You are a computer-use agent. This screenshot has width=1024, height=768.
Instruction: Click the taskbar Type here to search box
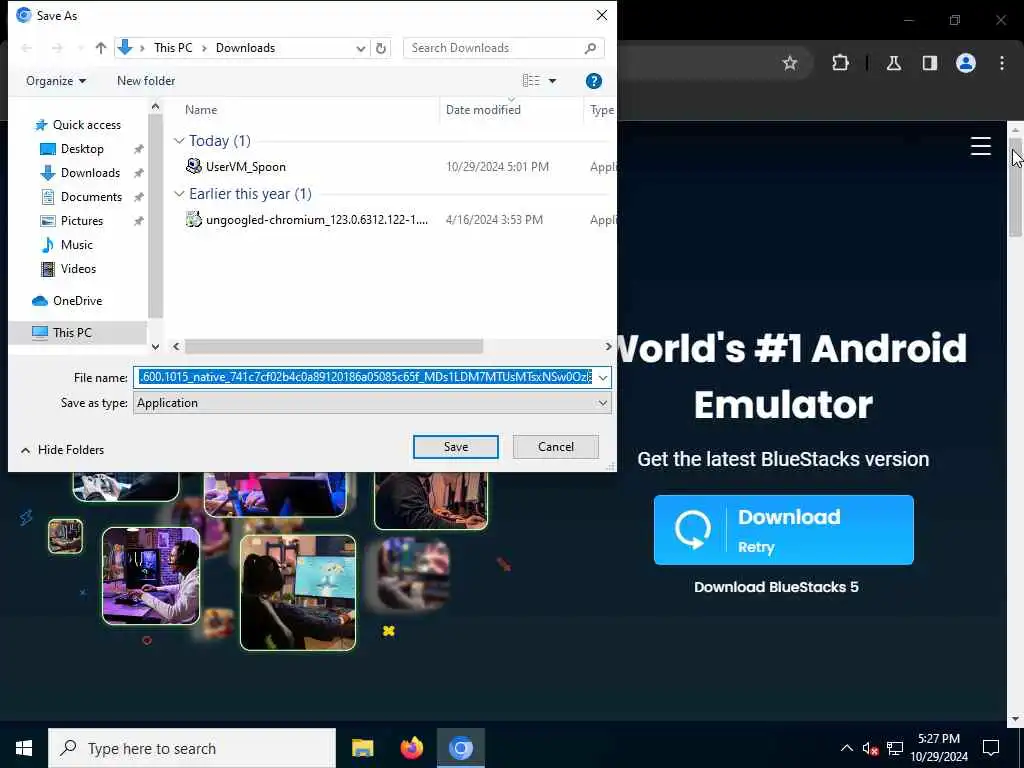coord(192,748)
